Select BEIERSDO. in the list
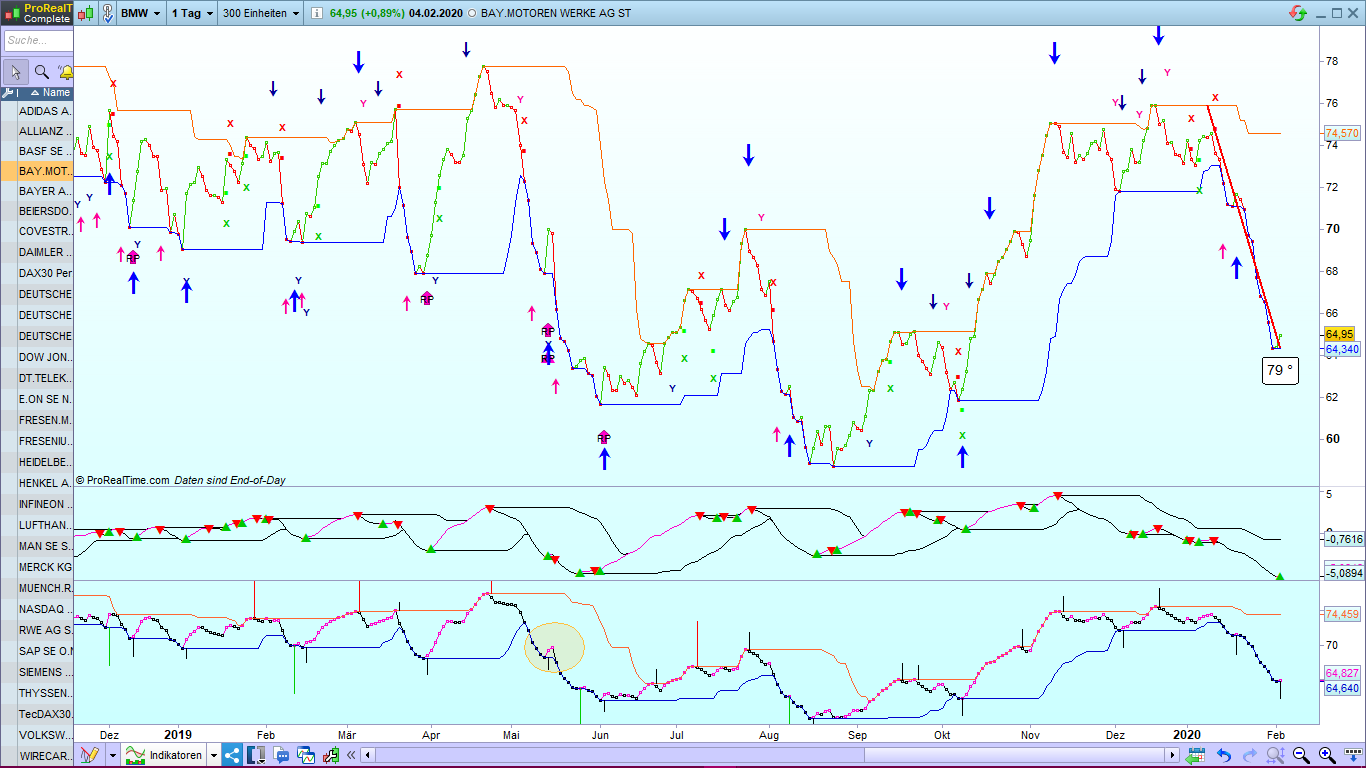This screenshot has width=1366, height=768. click(45, 211)
